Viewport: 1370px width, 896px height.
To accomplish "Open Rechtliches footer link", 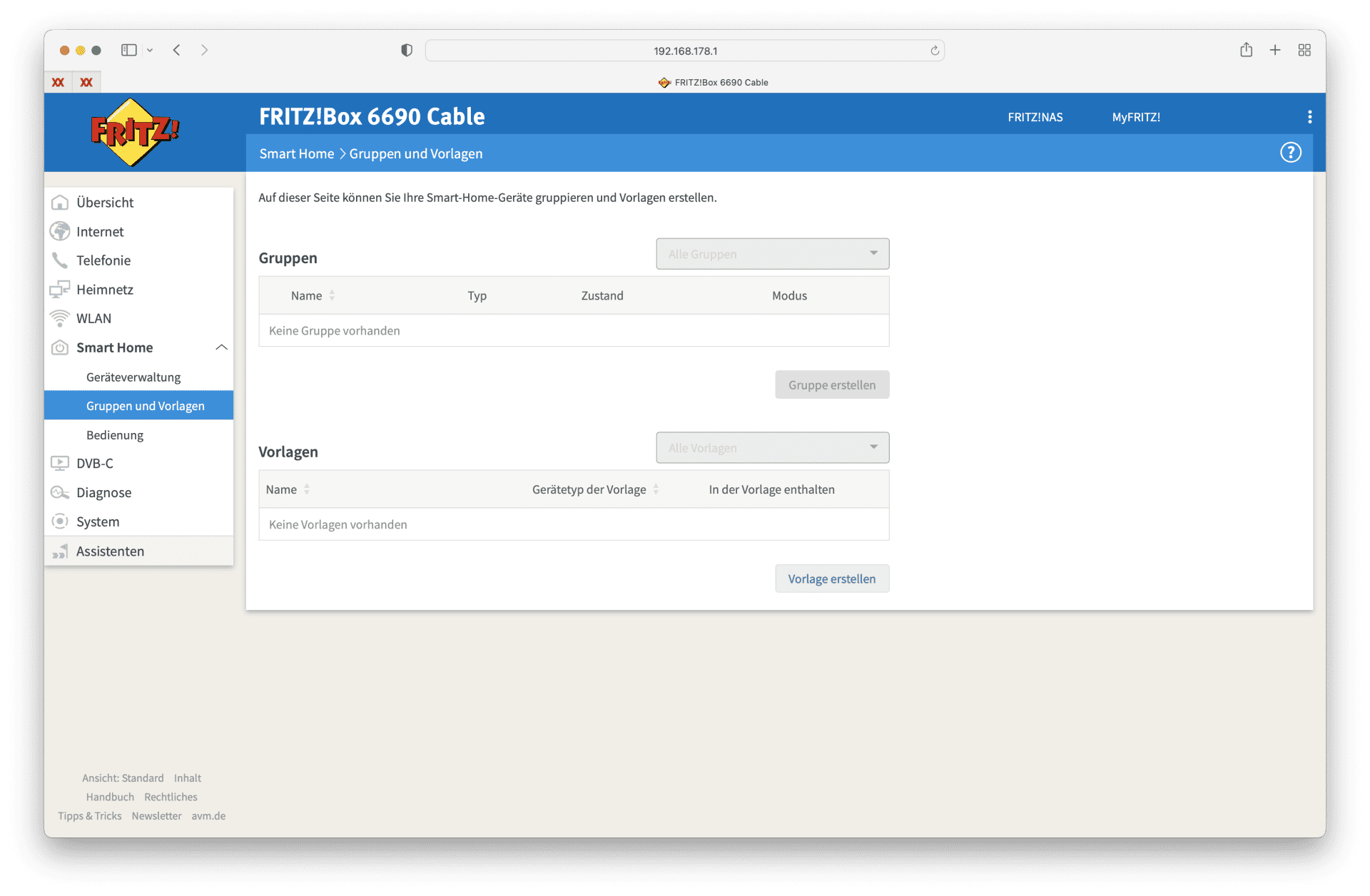I will tap(171, 797).
